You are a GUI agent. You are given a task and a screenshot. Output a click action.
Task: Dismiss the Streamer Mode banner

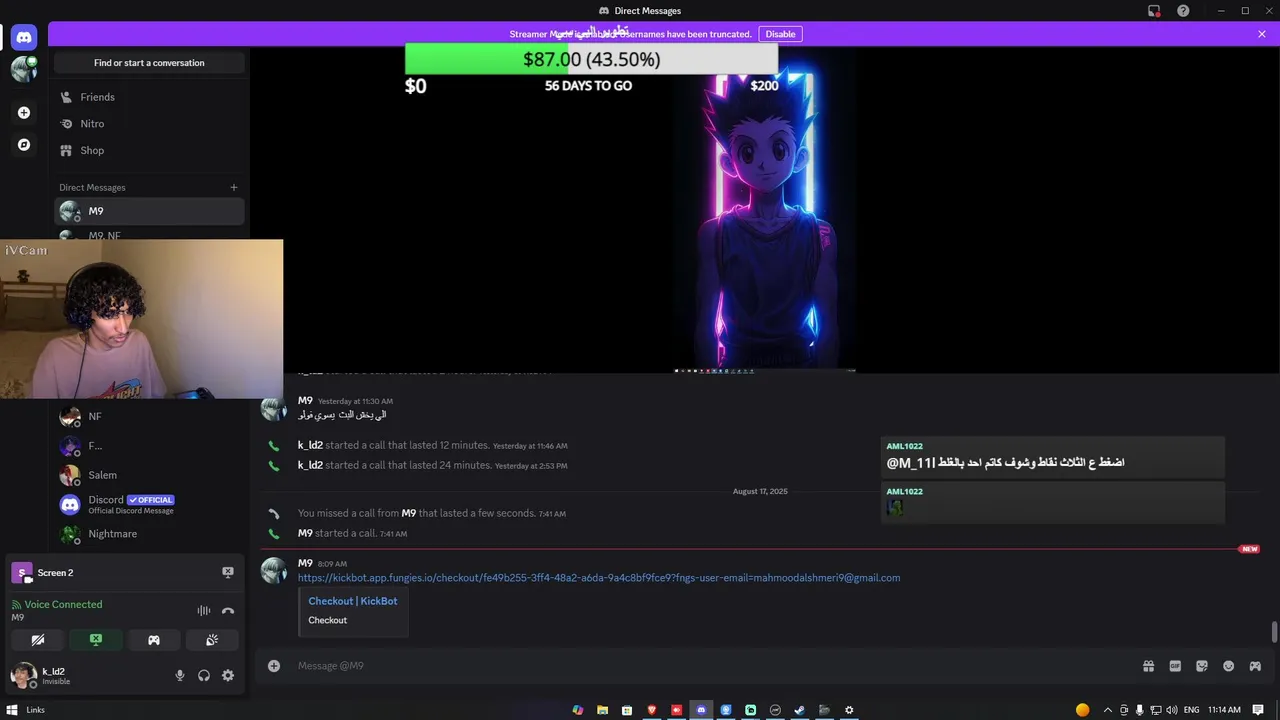coord(1262,34)
